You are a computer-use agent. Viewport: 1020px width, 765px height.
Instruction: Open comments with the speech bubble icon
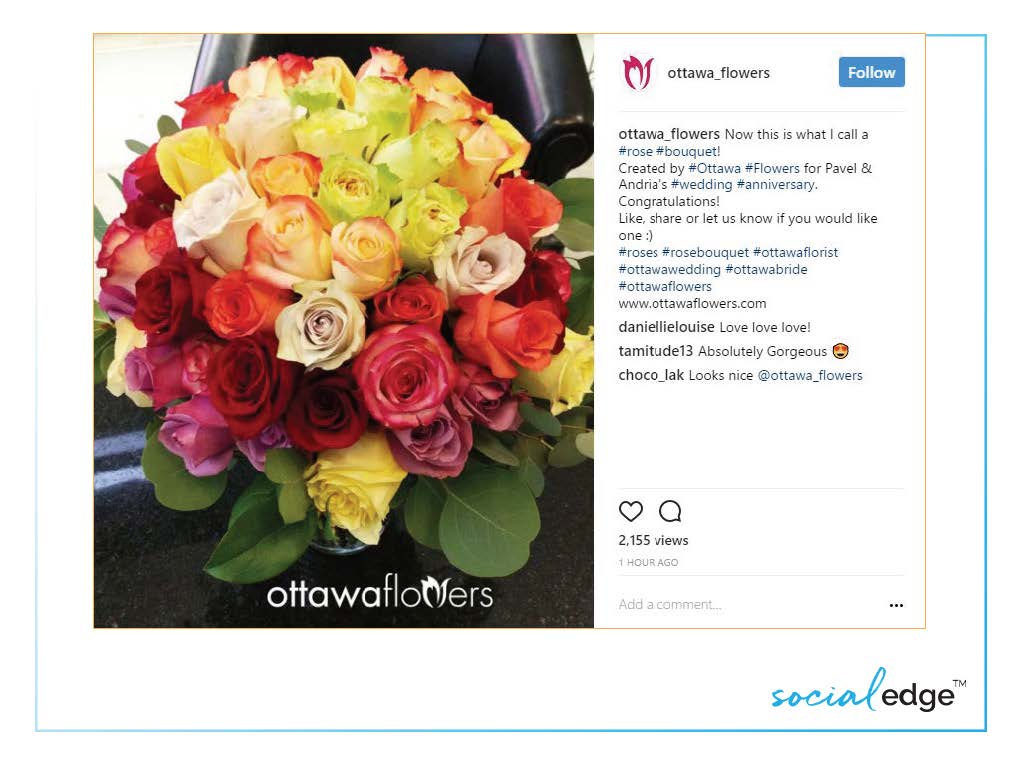coord(670,511)
